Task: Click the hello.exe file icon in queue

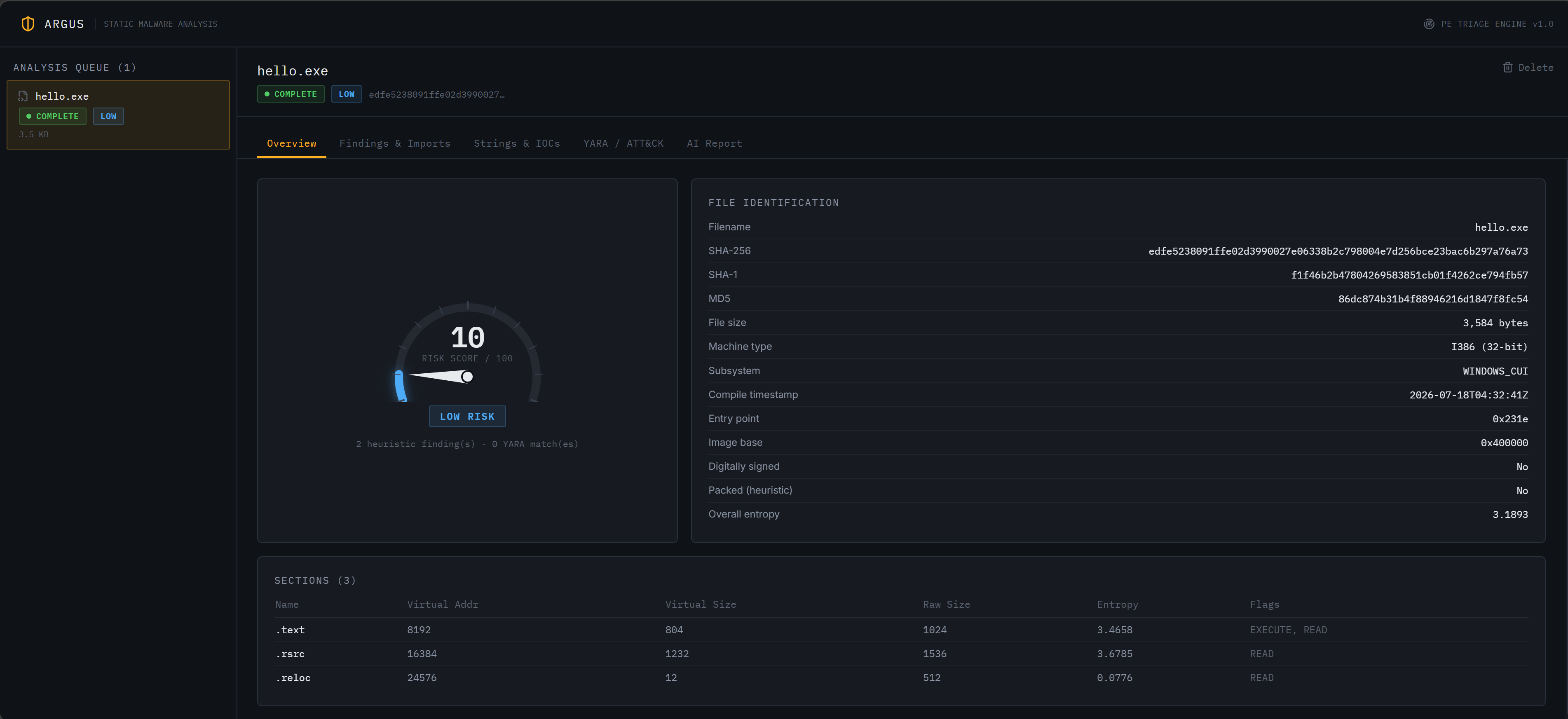Action: 23,96
